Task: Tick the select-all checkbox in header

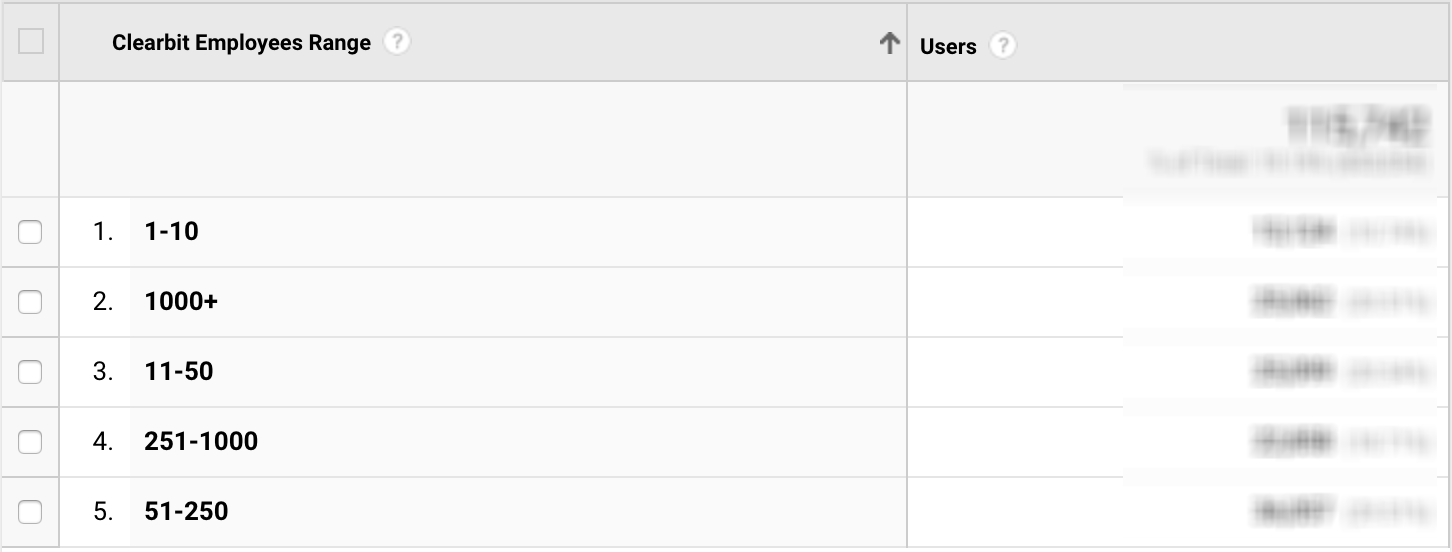Action: [31, 42]
